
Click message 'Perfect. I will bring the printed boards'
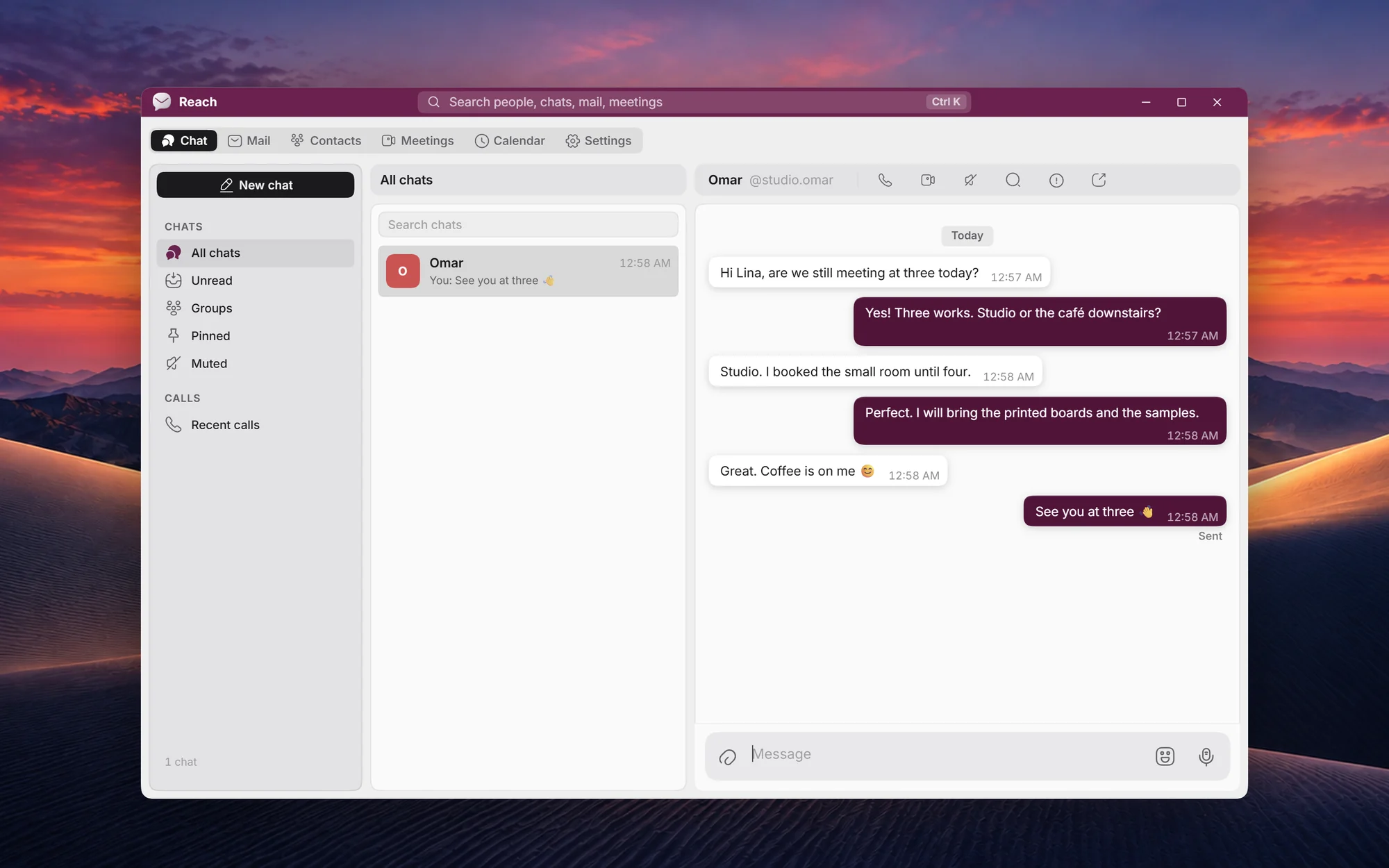click(1040, 422)
